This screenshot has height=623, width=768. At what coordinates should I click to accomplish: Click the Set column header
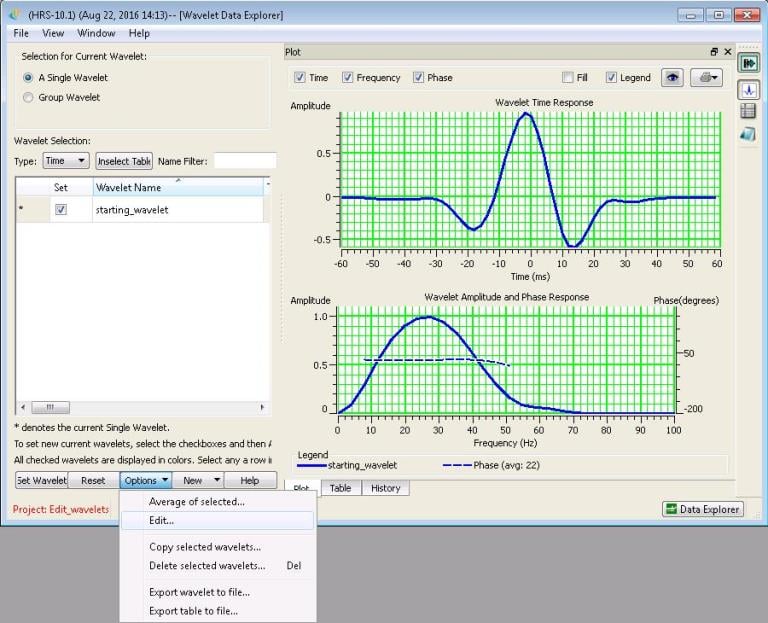pyautogui.click(x=61, y=187)
